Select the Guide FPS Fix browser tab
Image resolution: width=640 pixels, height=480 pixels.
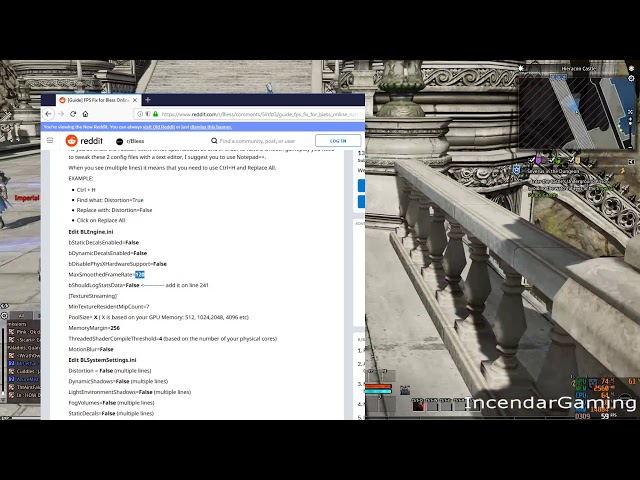point(95,100)
